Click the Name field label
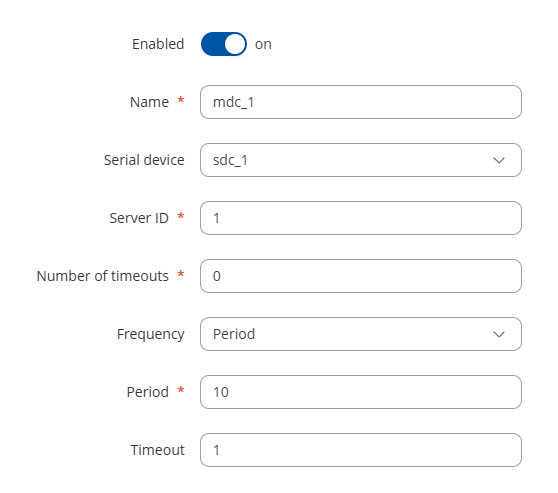Screen dimensions: 558x493 (149, 102)
